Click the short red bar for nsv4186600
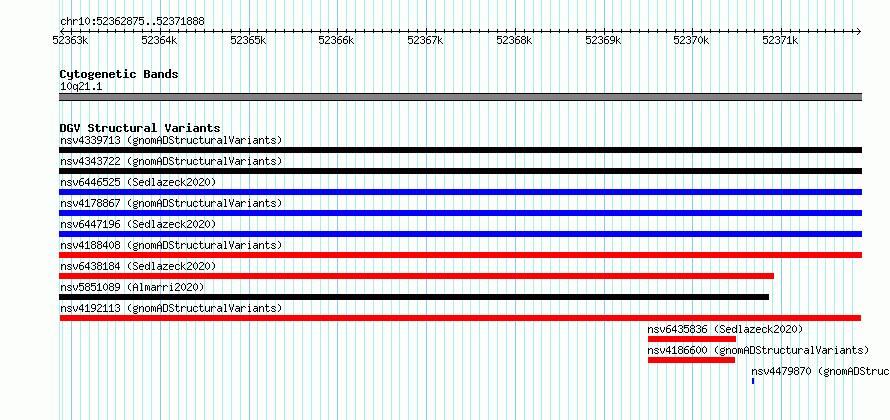Screen dimensions: 890x420 (x=691, y=360)
